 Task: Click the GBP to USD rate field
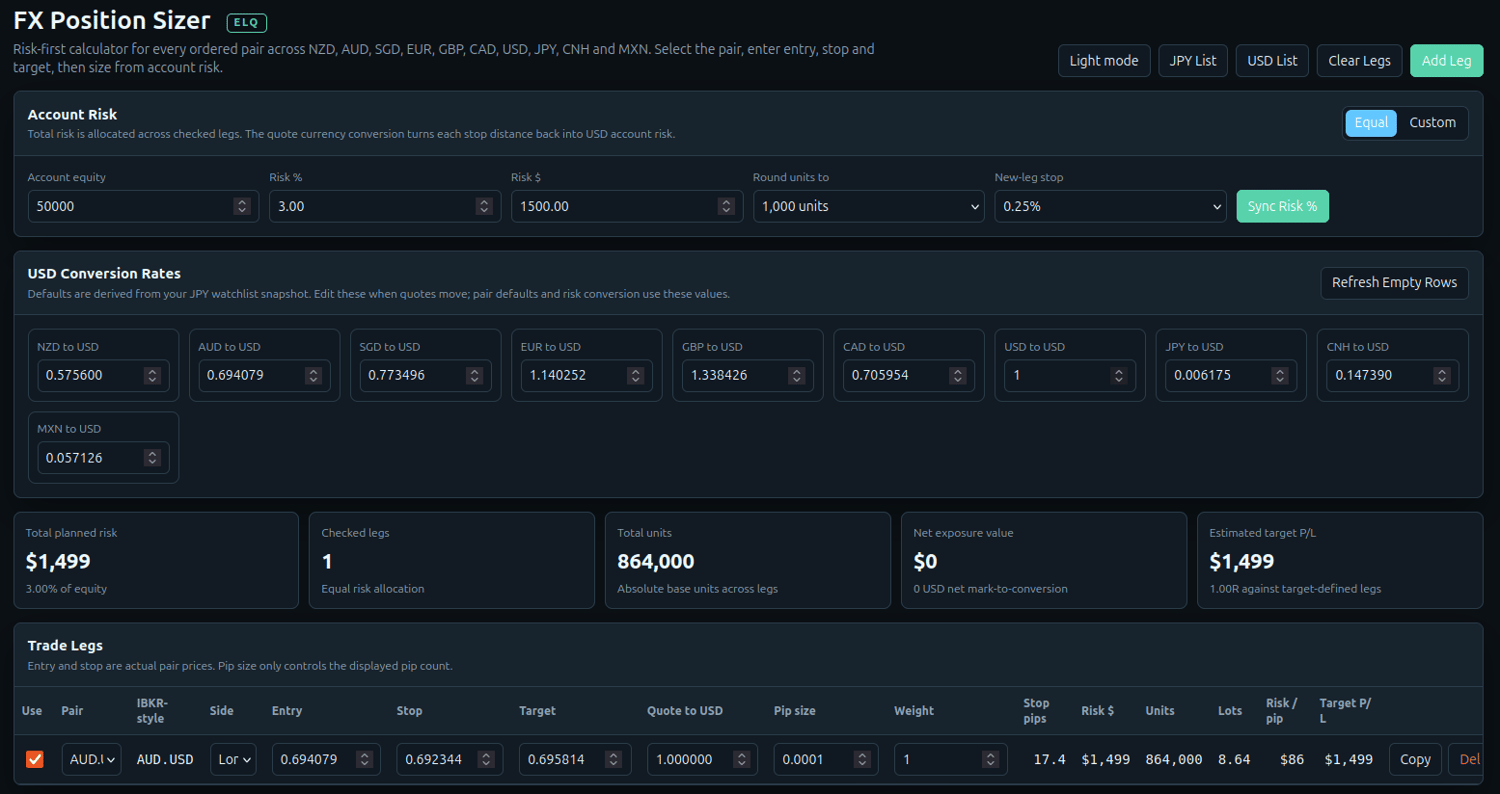(748, 376)
